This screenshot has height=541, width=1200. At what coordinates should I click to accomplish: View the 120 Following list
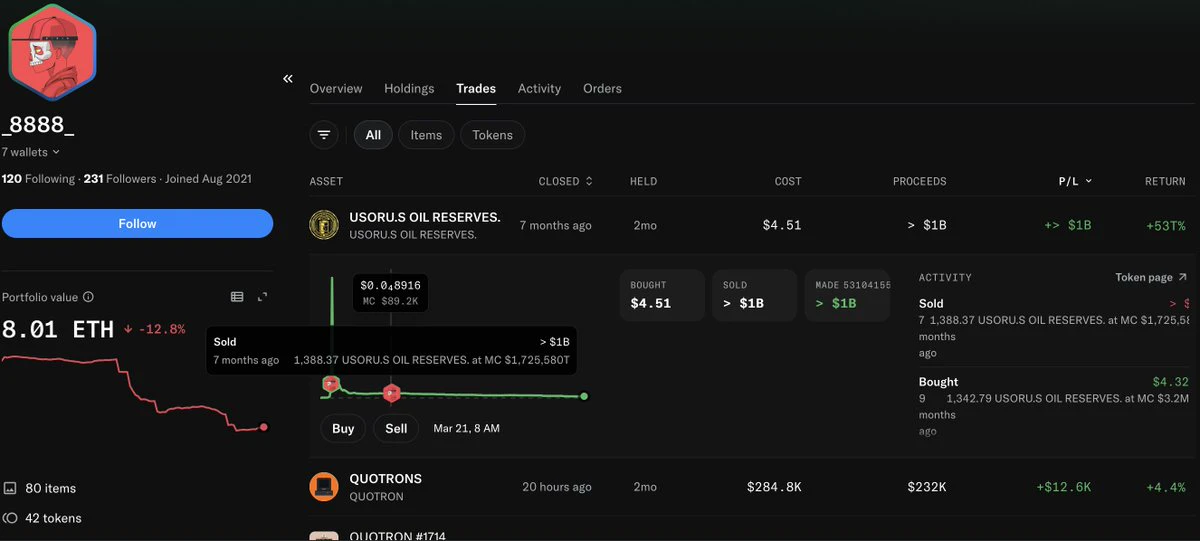click(x=38, y=179)
